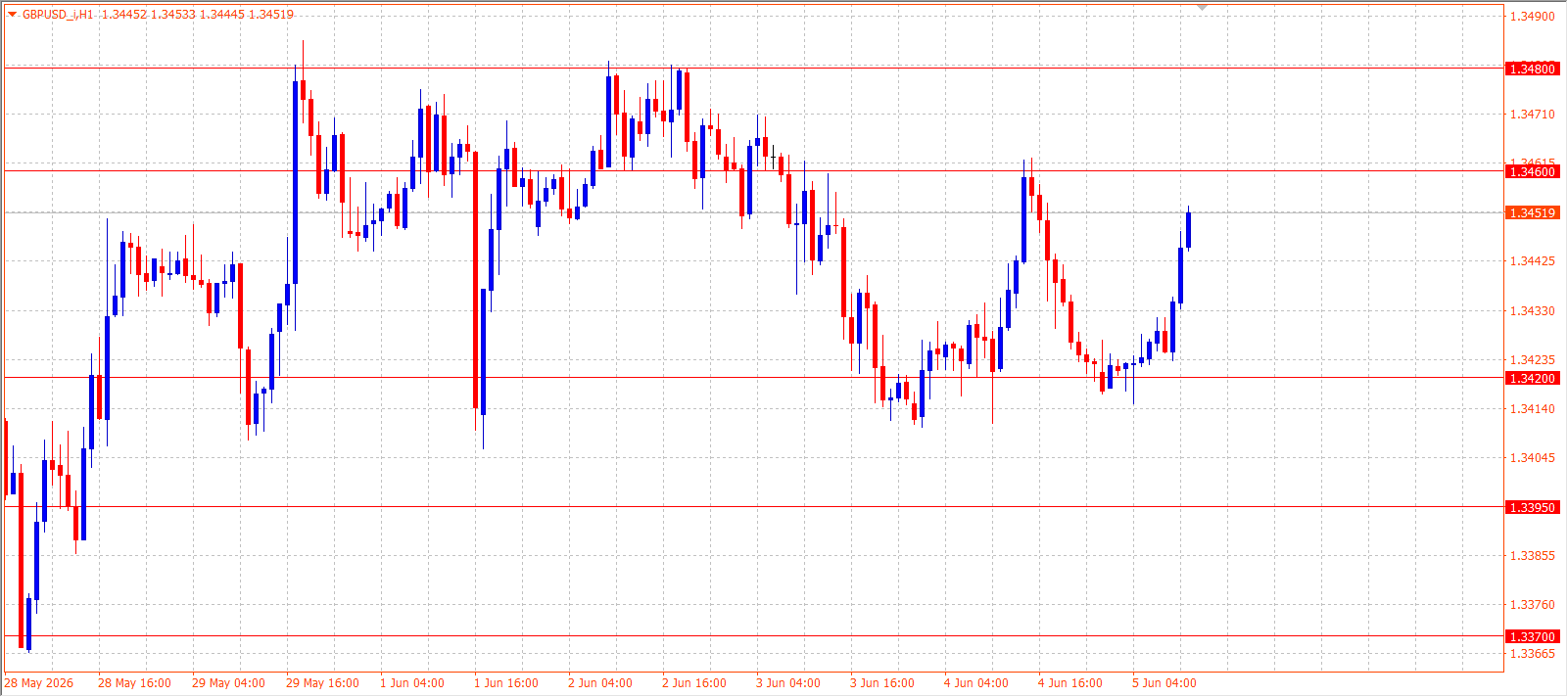The width and height of the screenshot is (1568, 697).
Task: Click the 29 May 16:00 time label
Action: click(322, 683)
